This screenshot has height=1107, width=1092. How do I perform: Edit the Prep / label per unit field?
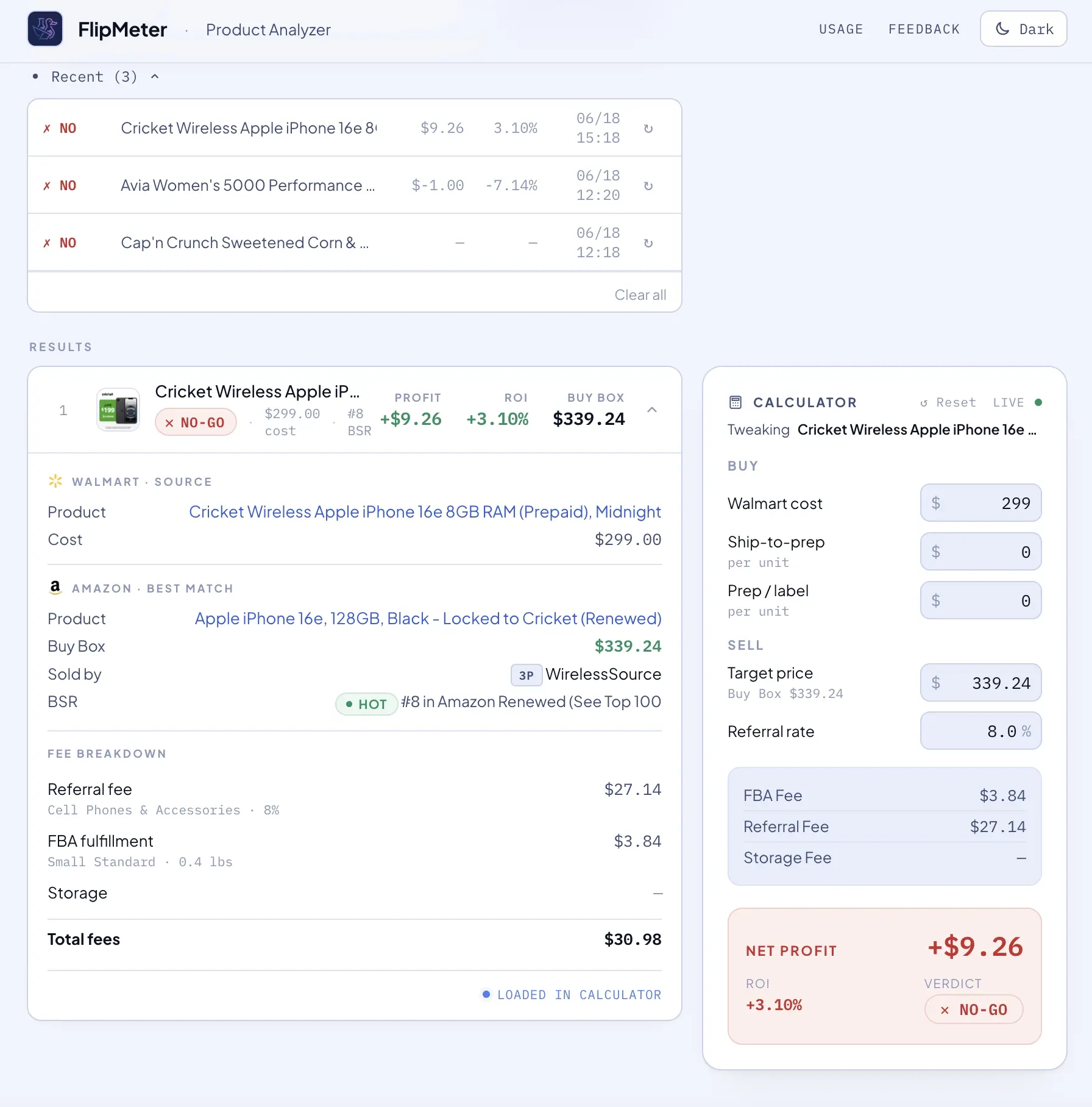980,600
